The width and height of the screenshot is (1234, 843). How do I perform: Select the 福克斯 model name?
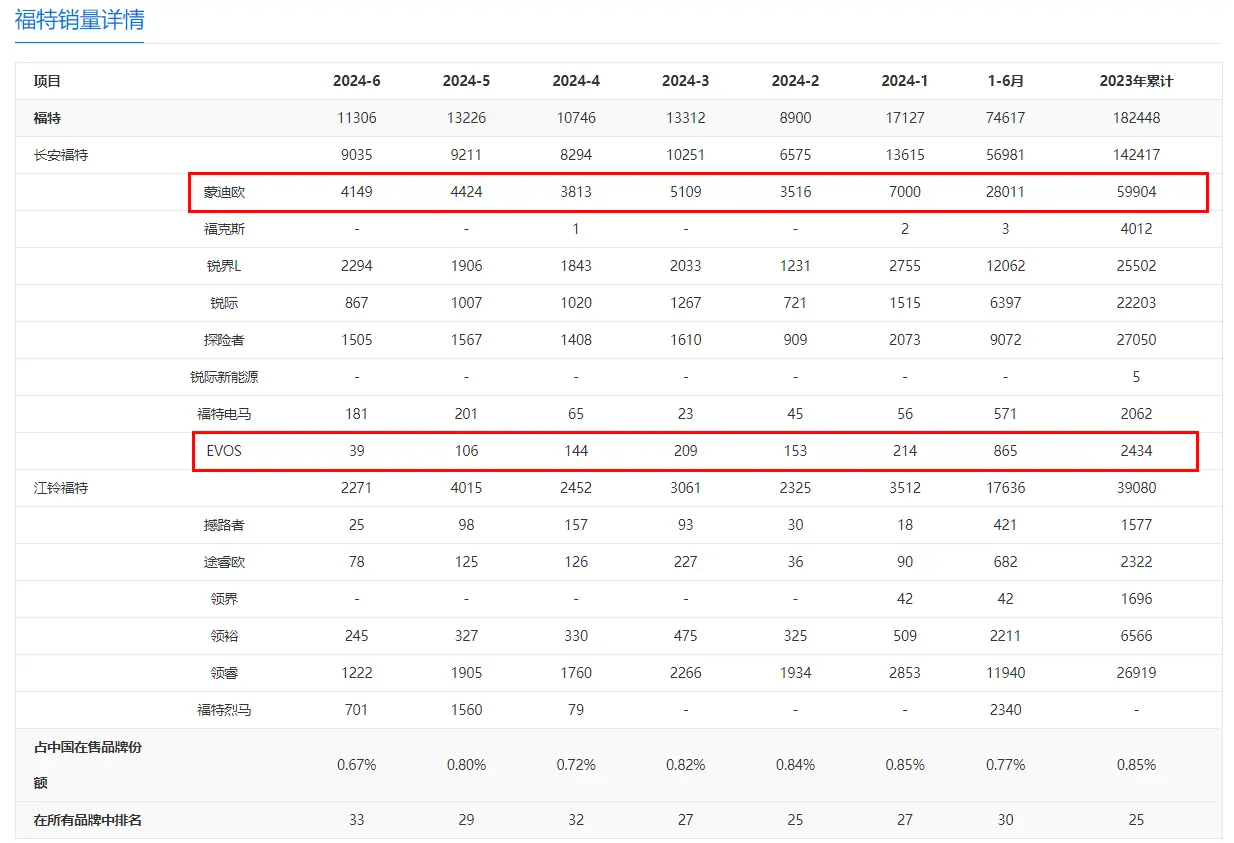coord(224,229)
